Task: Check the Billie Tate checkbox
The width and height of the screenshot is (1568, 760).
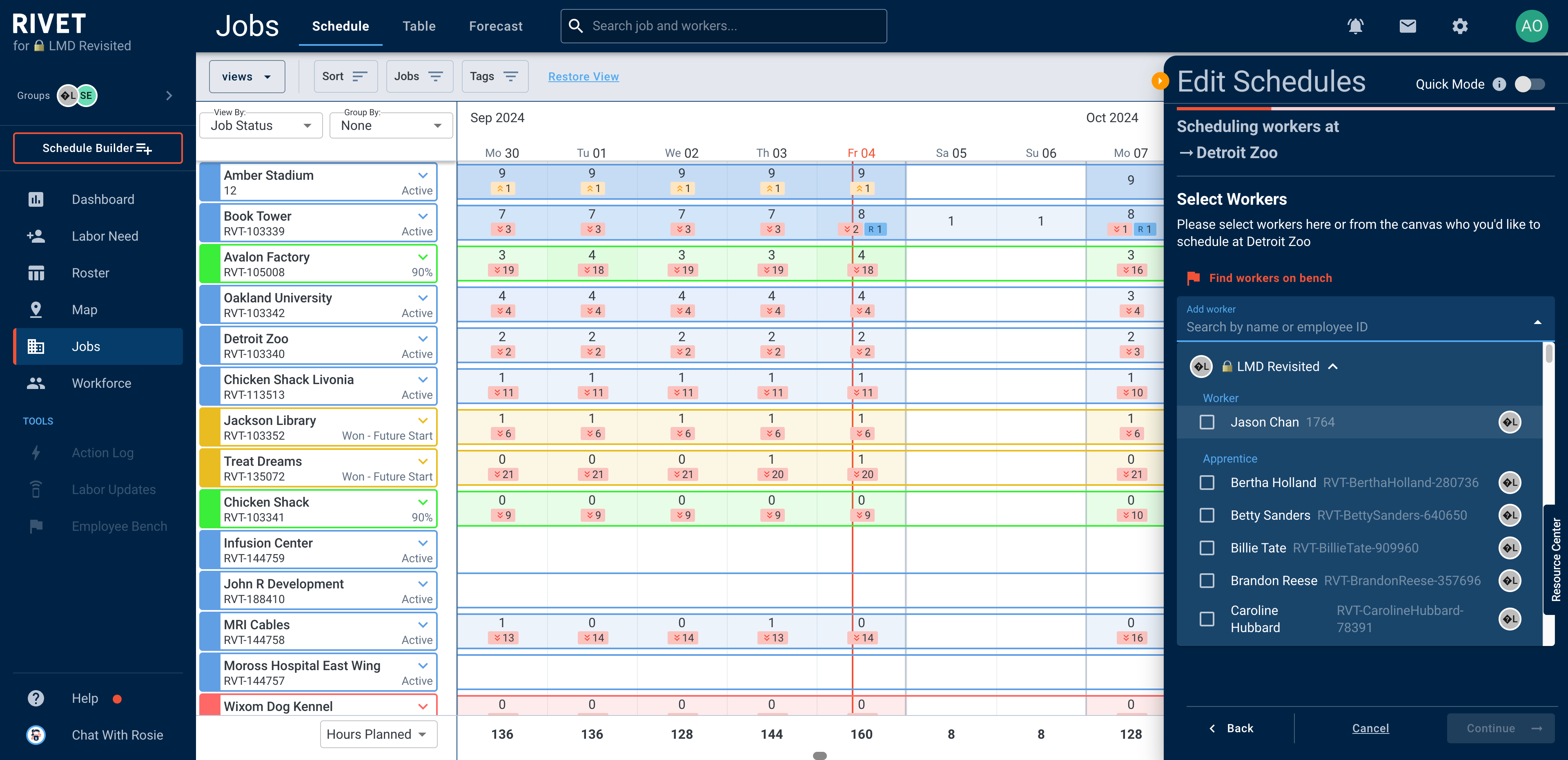Action: [1207, 548]
